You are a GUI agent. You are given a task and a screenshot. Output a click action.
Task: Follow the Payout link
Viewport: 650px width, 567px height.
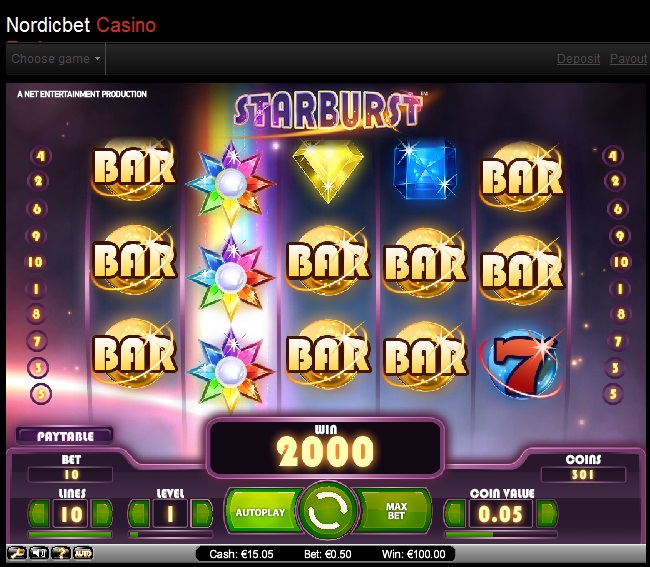click(x=628, y=59)
